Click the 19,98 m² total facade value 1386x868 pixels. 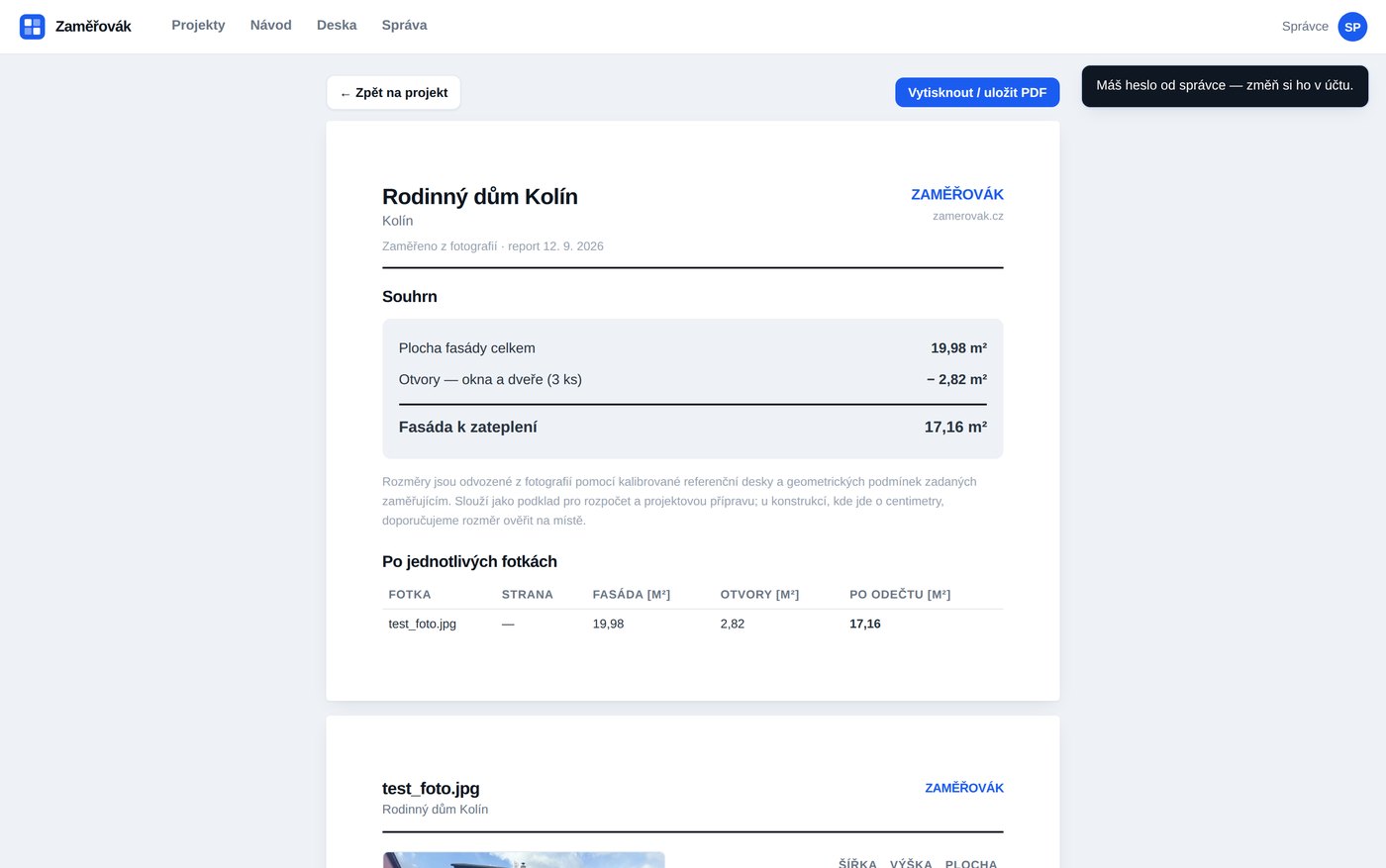(958, 348)
